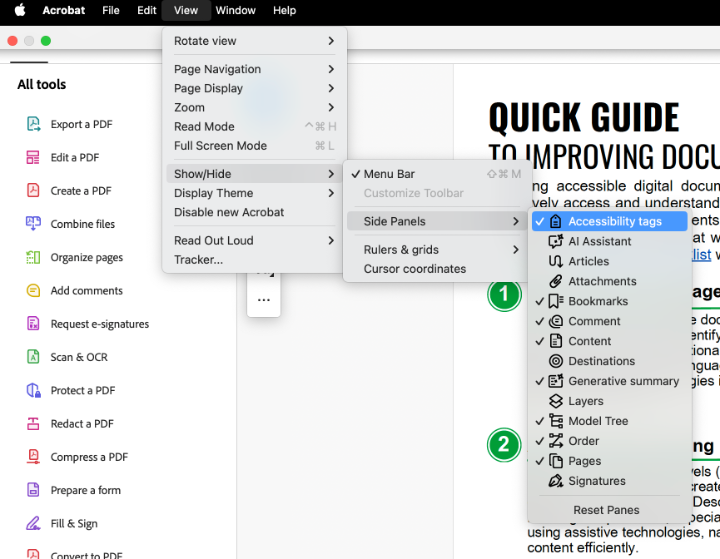Select Tracker... menu entry
The height and width of the screenshot is (559, 720).
coord(254,260)
